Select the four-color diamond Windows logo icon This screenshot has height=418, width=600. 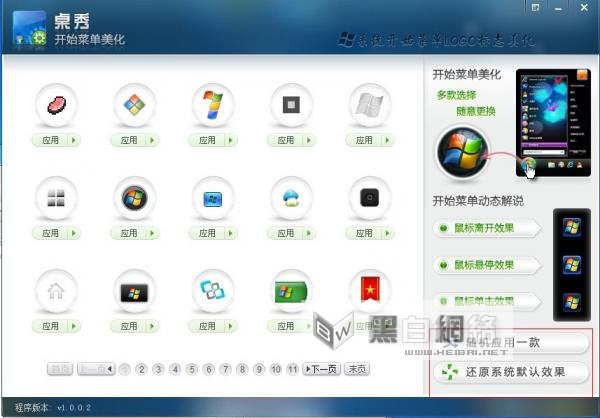coord(135,105)
